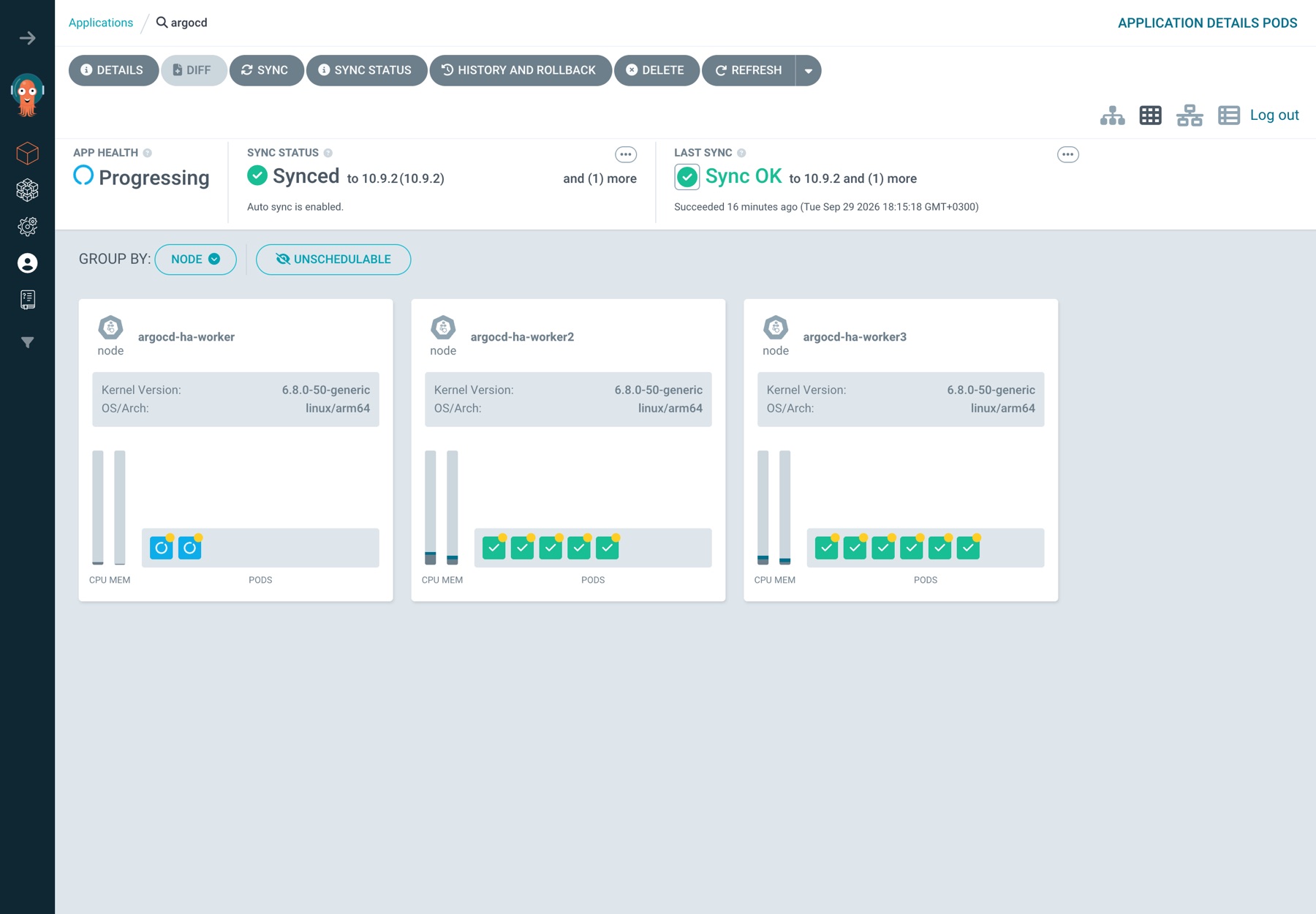The height and width of the screenshot is (914, 1316).
Task: Click the argocd-ha-worker2 node name
Action: tap(522, 337)
